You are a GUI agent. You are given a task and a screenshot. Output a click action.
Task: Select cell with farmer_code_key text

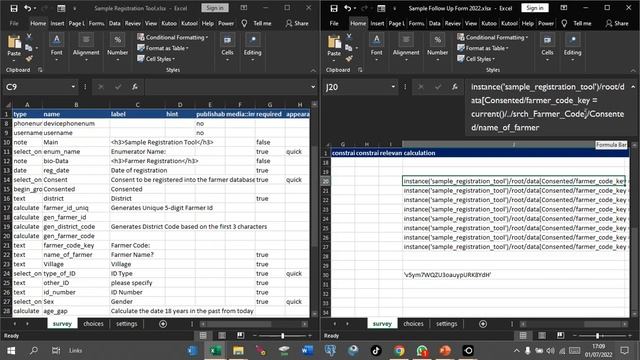[76, 245]
